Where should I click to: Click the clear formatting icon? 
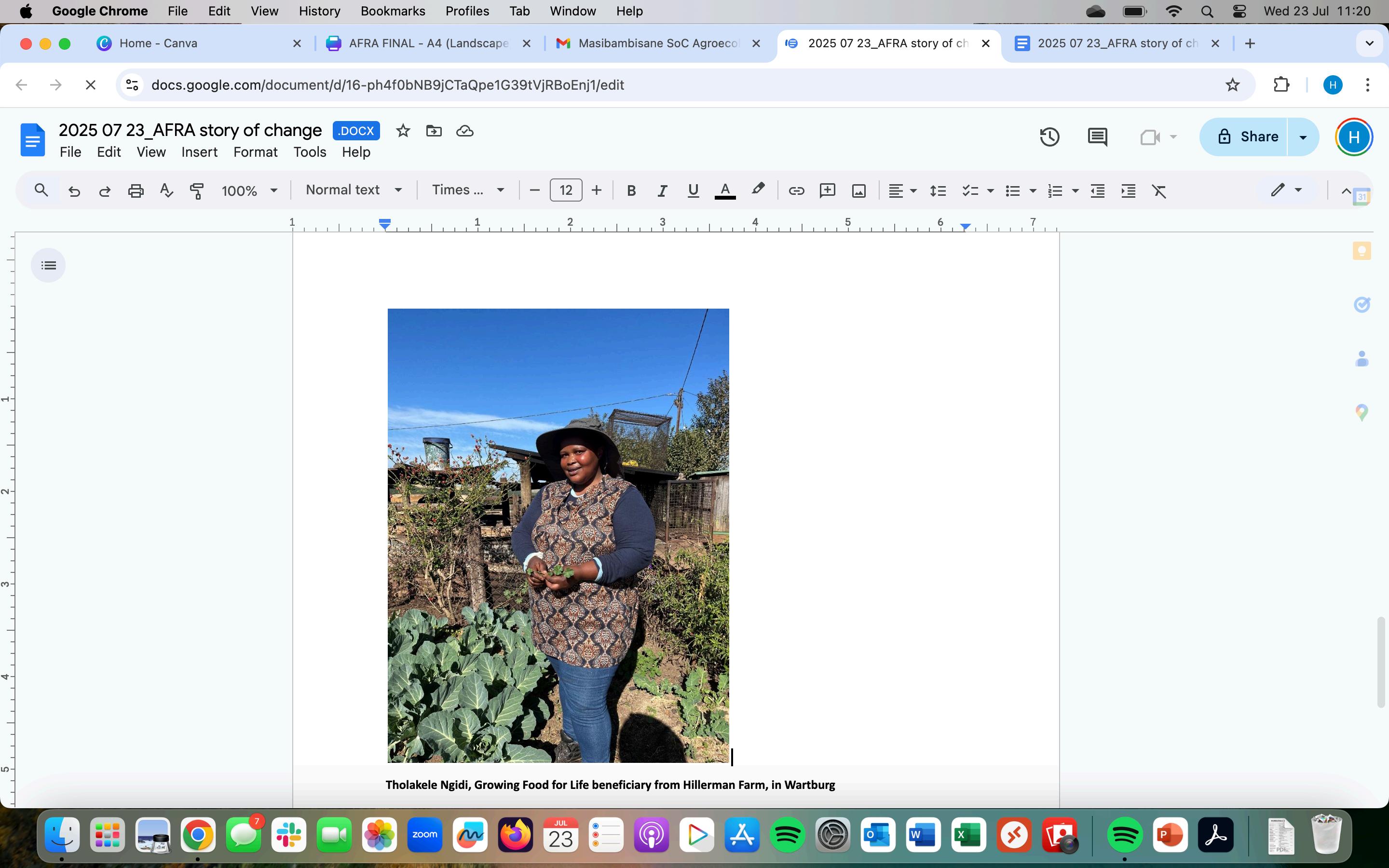(1159, 190)
